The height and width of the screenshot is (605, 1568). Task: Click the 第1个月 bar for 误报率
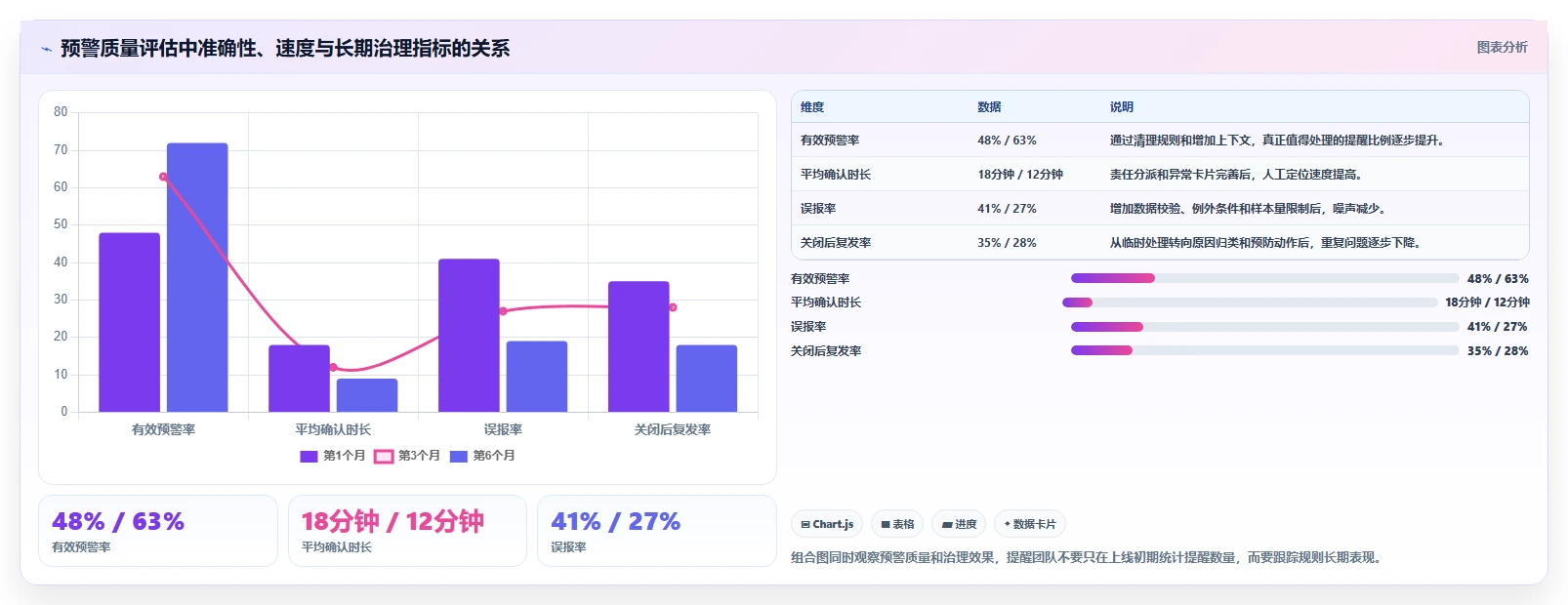point(469,336)
